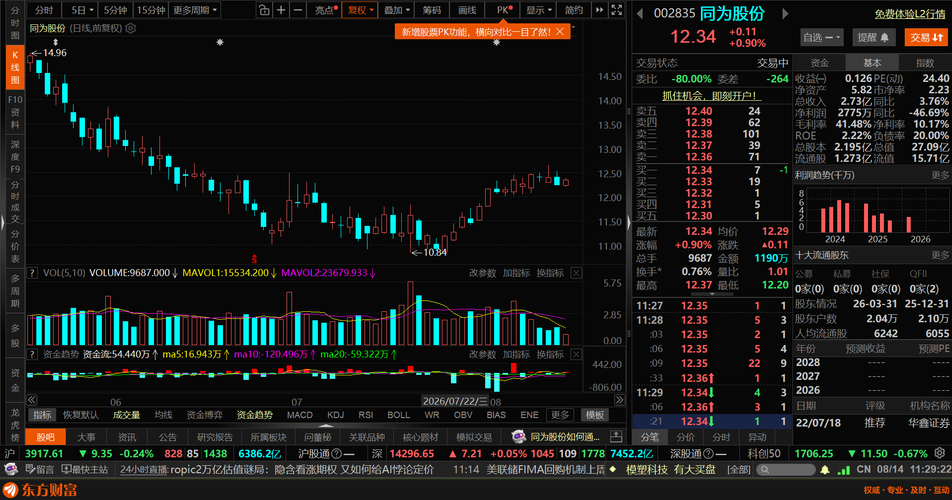Open the 研究报告 tab

(215, 437)
